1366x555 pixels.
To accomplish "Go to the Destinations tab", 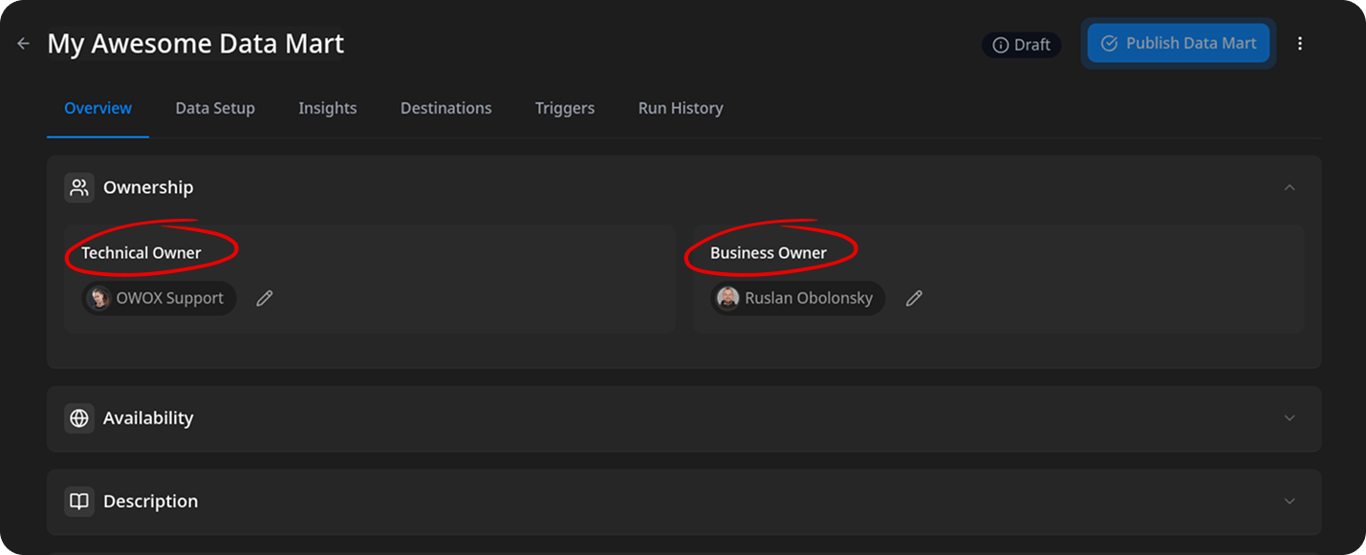I will [446, 108].
